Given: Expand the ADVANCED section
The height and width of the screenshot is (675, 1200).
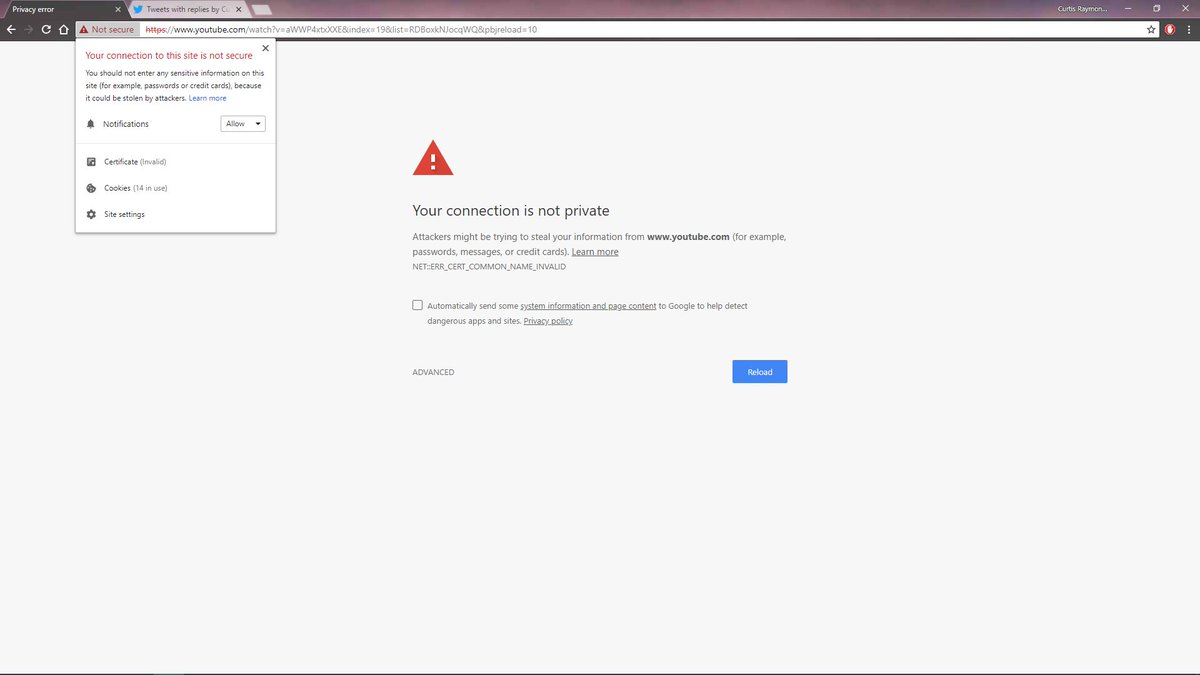Looking at the screenshot, I should click(433, 372).
